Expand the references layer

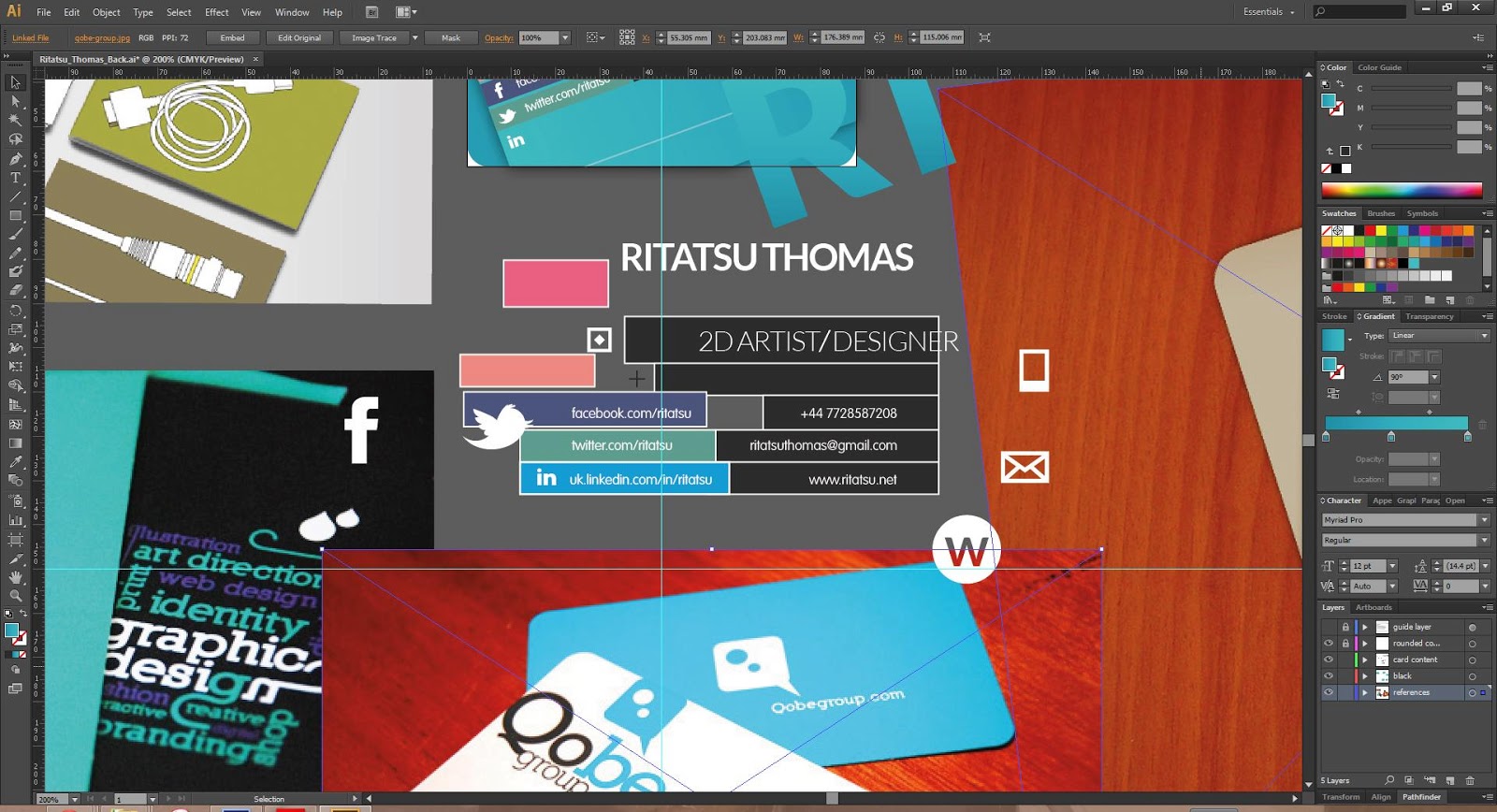click(x=1365, y=693)
